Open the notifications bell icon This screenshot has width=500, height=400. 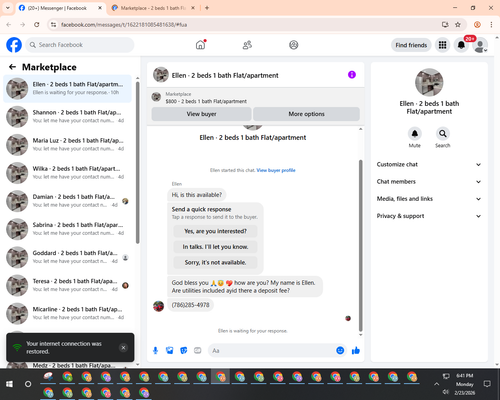click(461, 45)
